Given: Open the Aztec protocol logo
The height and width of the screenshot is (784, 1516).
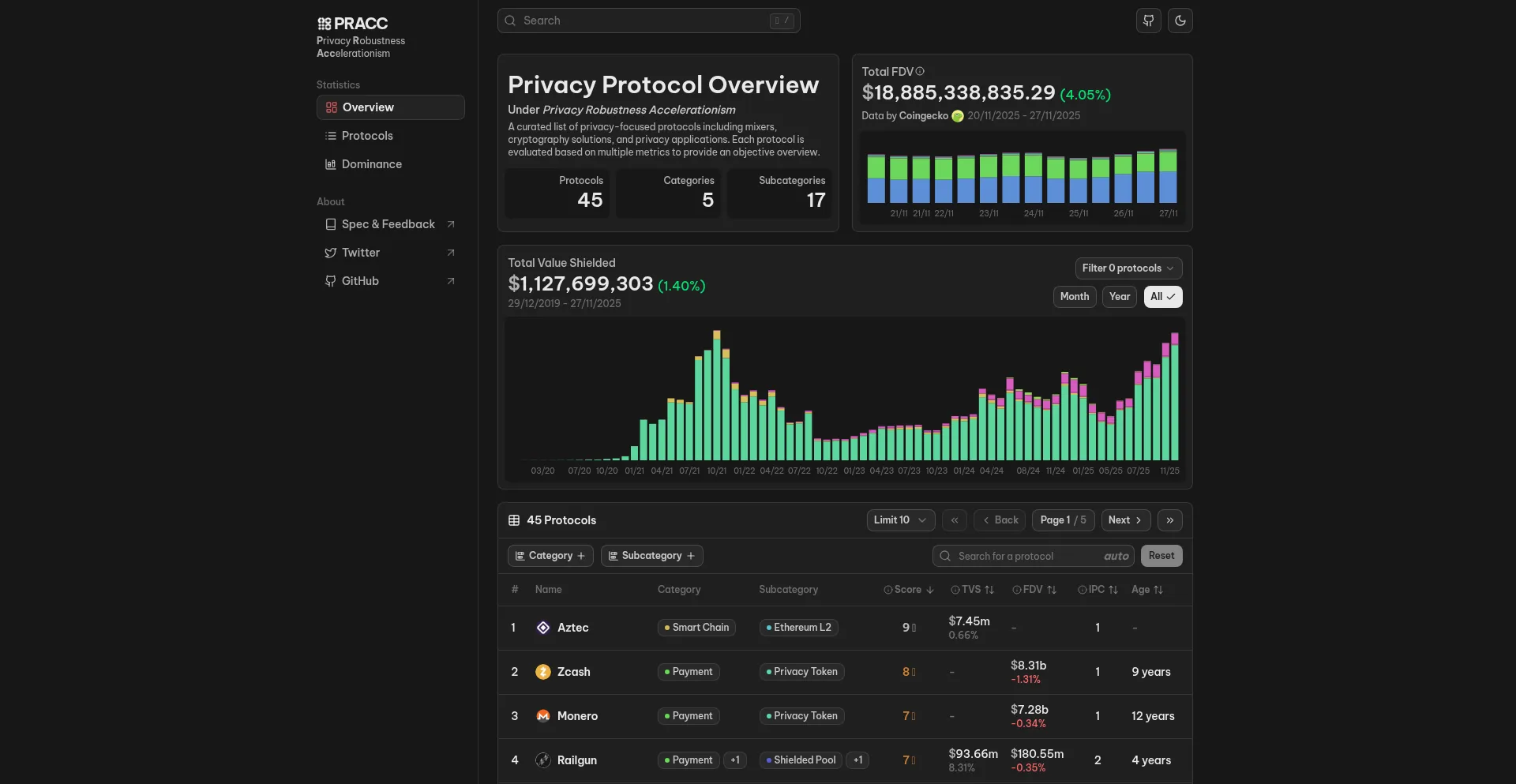Looking at the screenshot, I should point(543,628).
